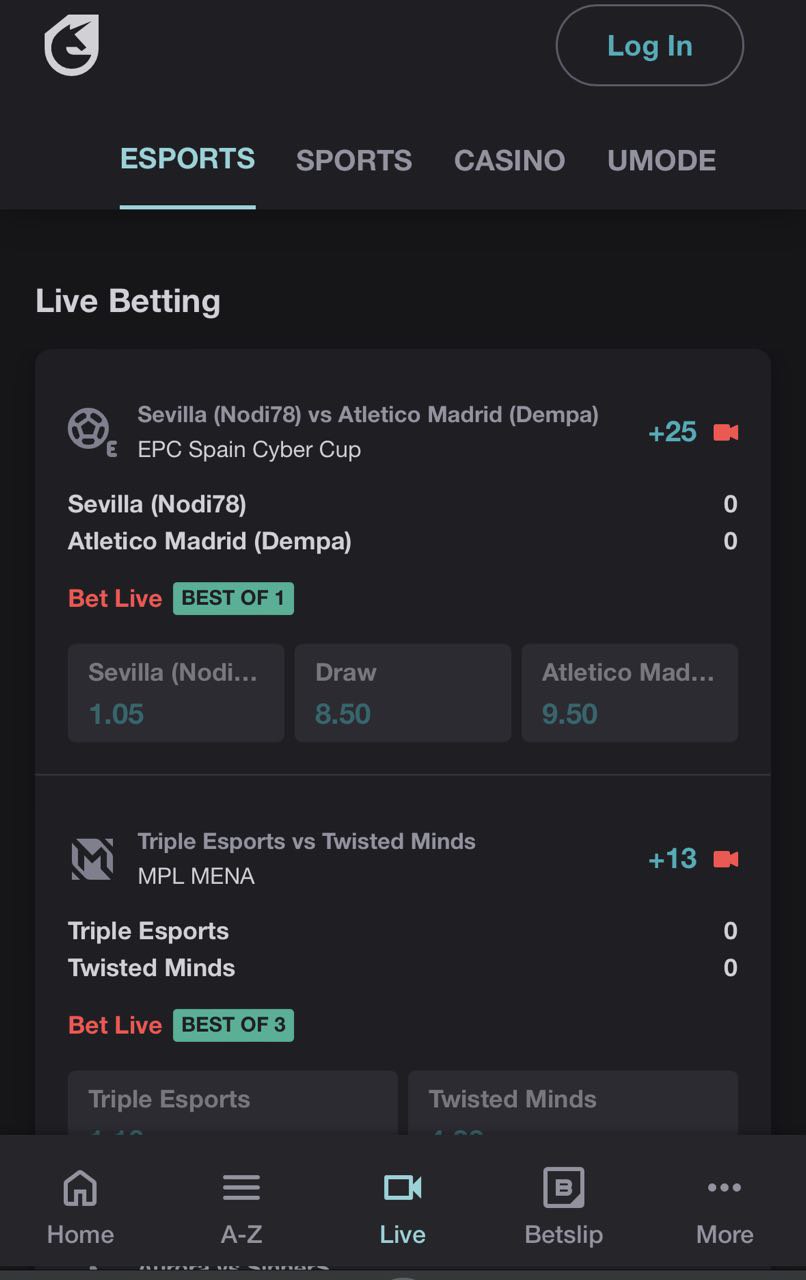Tap the football esports icon for Sevilla match
The height and width of the screenshot is (1280, 806).
pyautogui.click(x=90, y=431)
